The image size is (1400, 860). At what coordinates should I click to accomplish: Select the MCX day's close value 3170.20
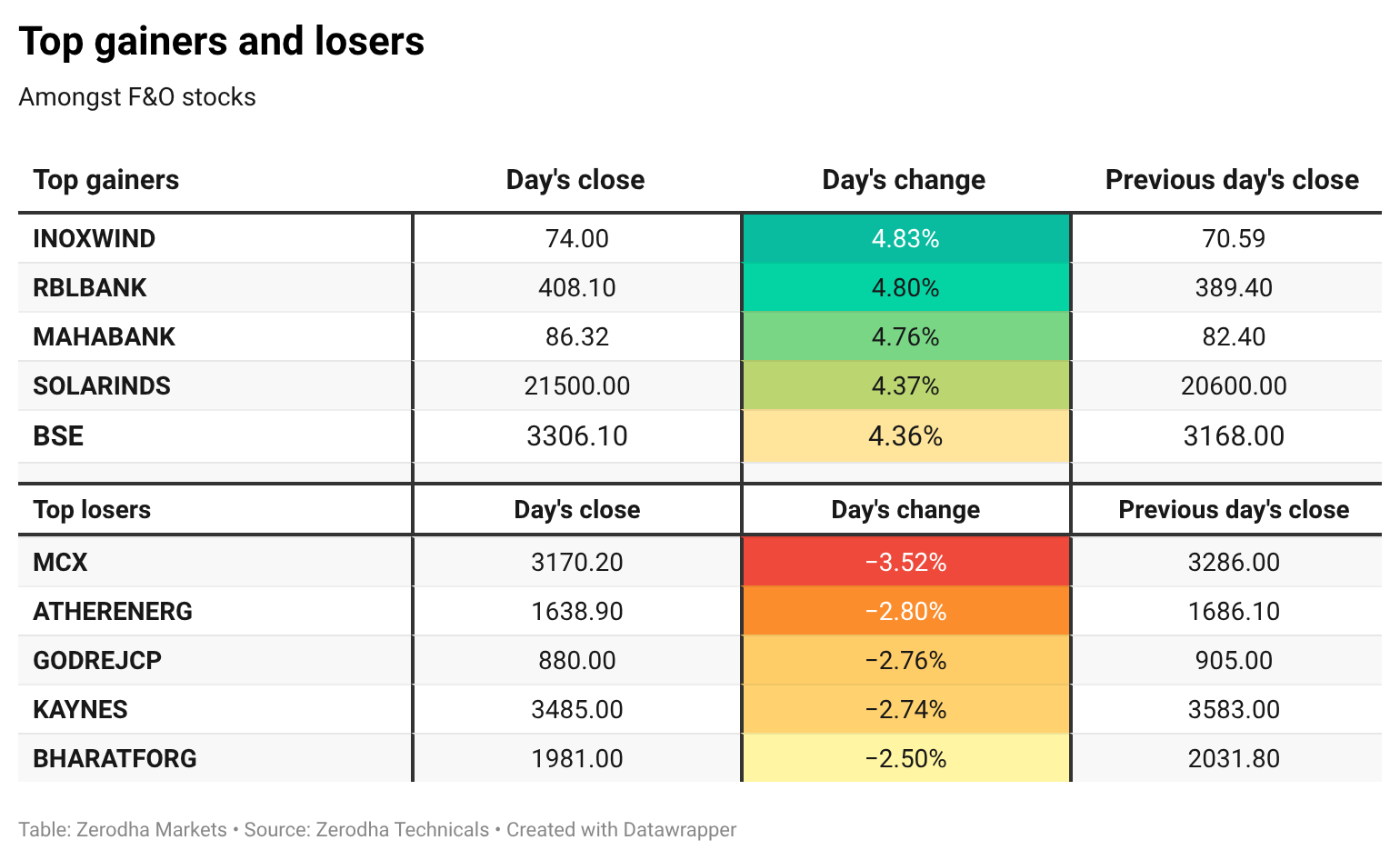tap(577, 562)
